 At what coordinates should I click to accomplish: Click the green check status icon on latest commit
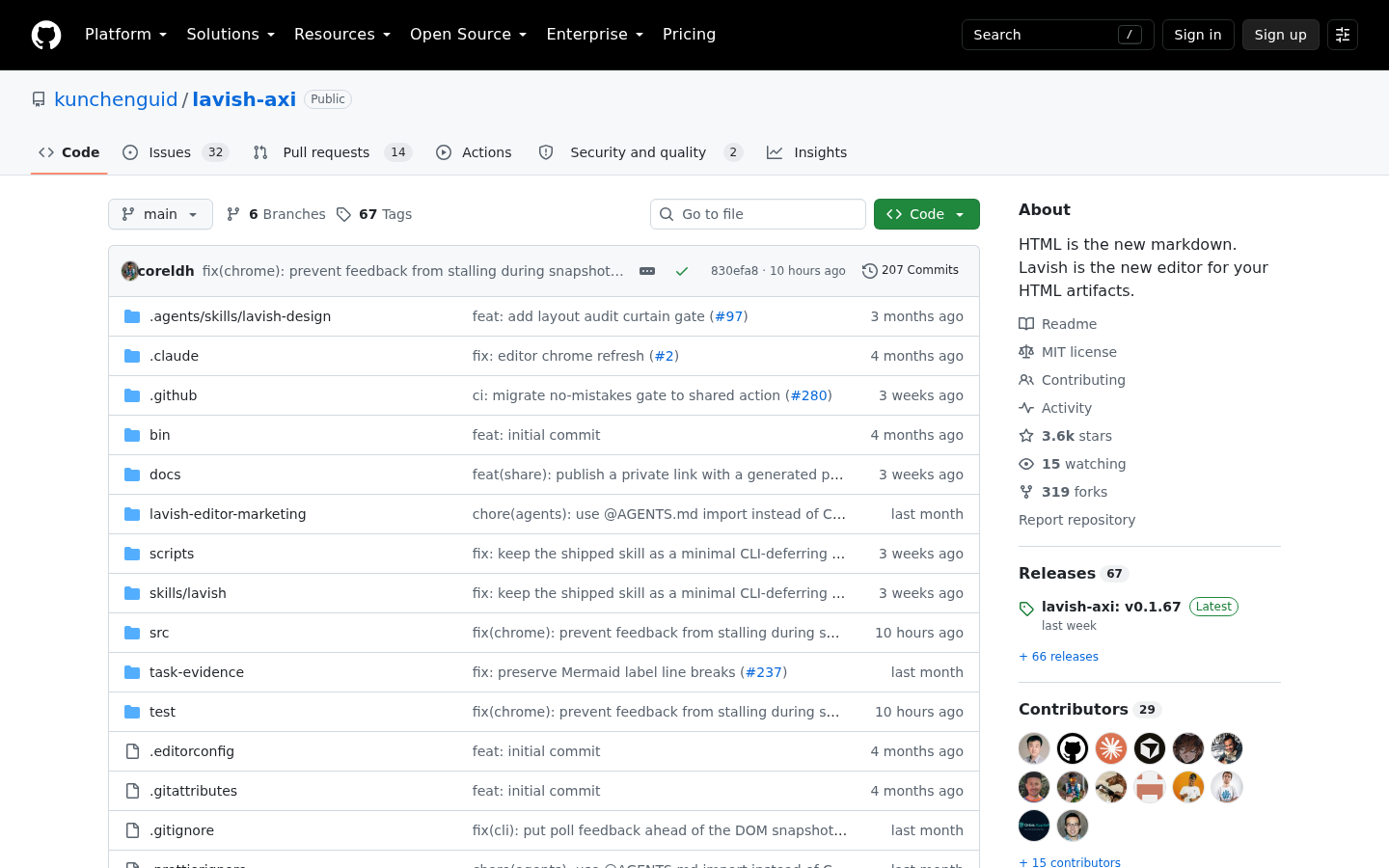[682, 271]
